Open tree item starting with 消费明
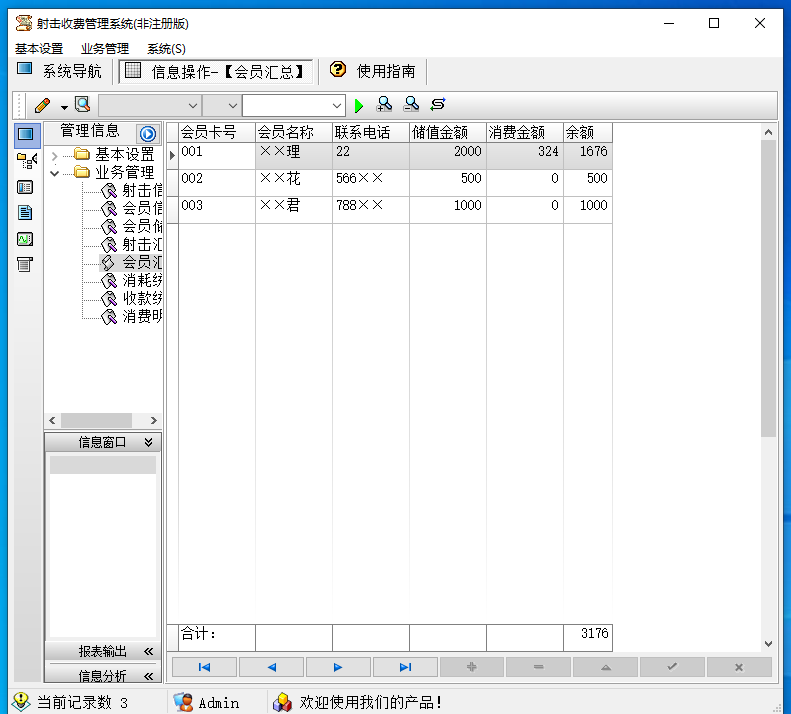Screen dimensions: 791x714 coord(132,316)
